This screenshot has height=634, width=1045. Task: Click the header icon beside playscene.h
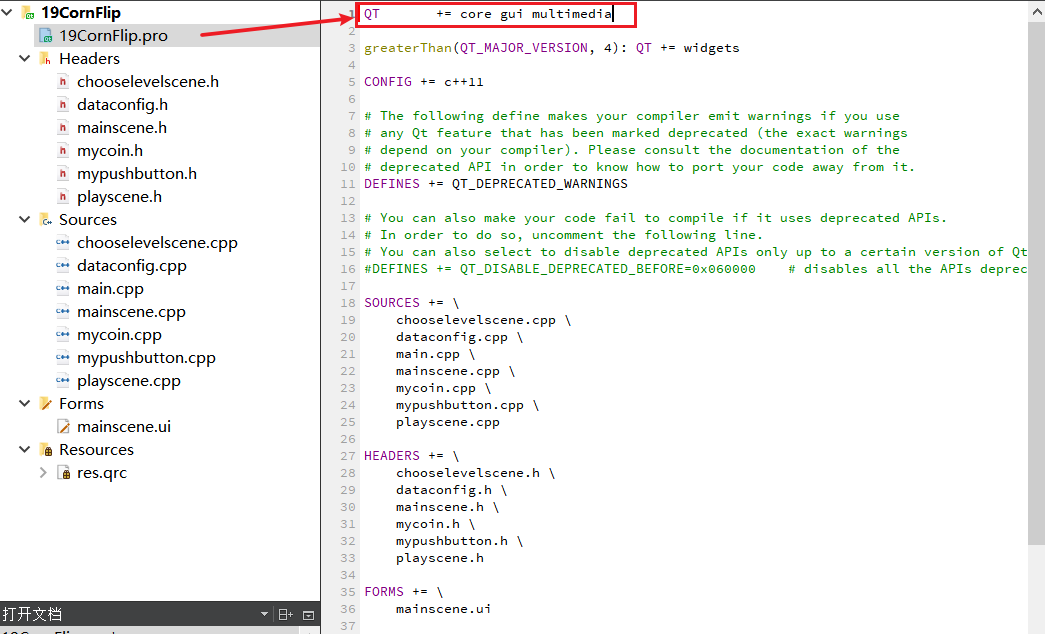63,197
